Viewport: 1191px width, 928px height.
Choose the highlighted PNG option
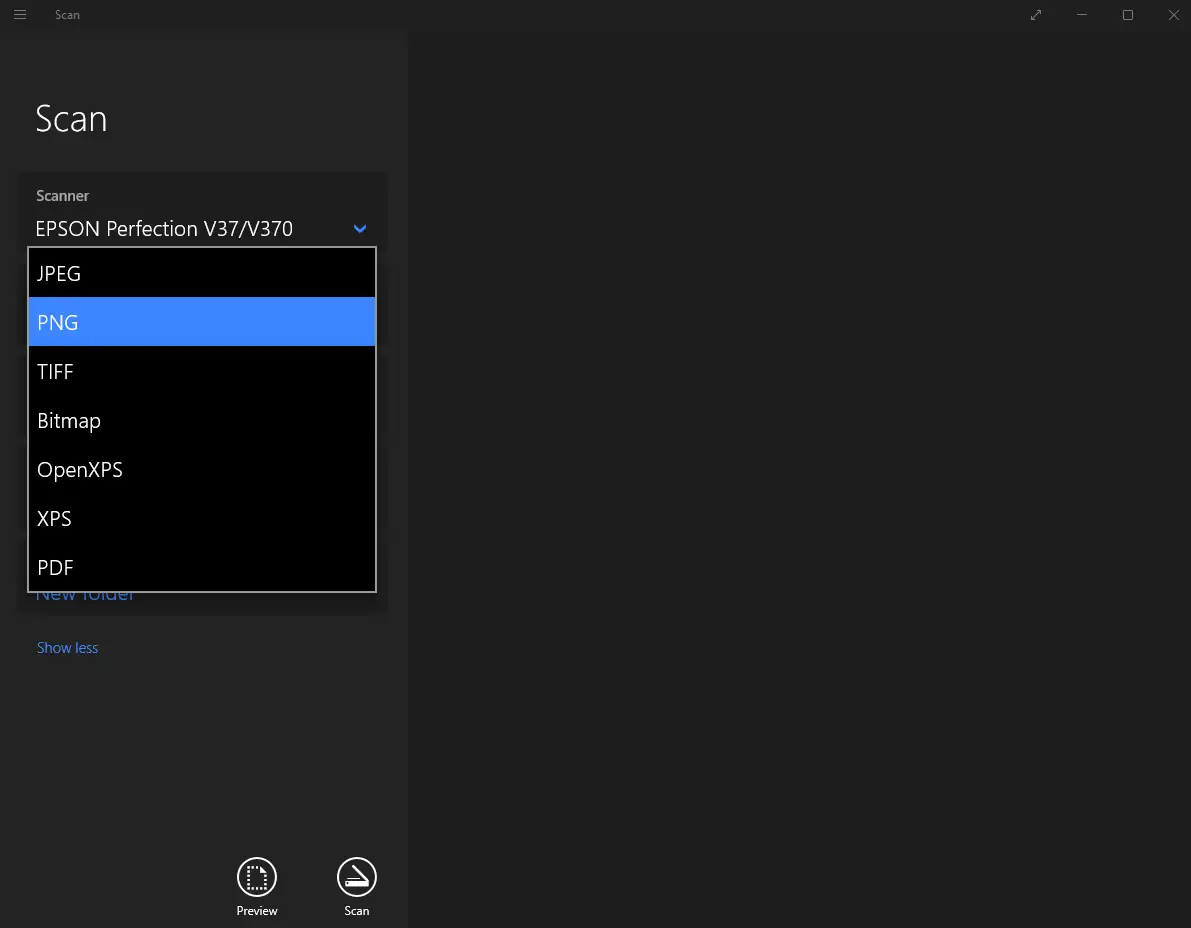click(201, 322)
